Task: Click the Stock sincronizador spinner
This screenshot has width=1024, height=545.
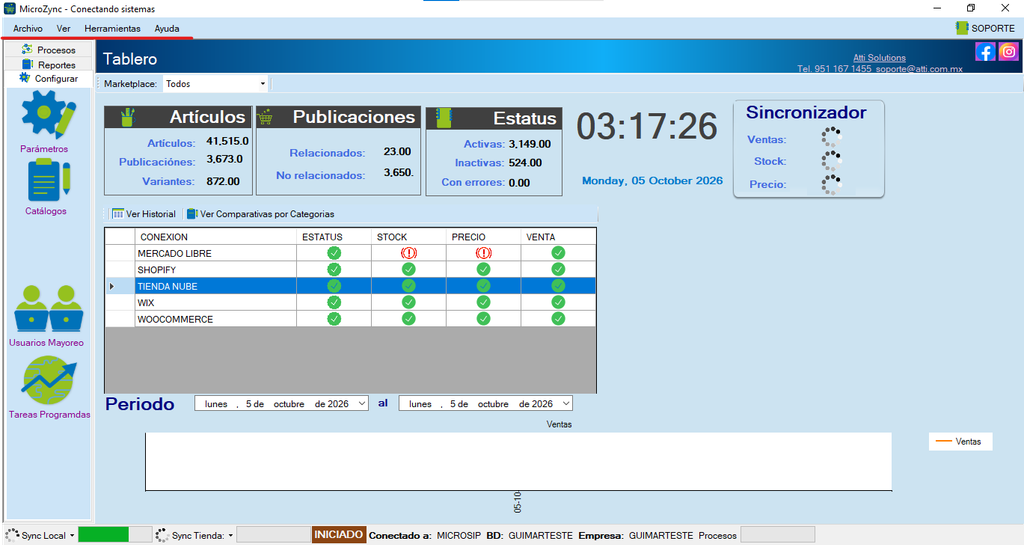Action: click(831, 161)
